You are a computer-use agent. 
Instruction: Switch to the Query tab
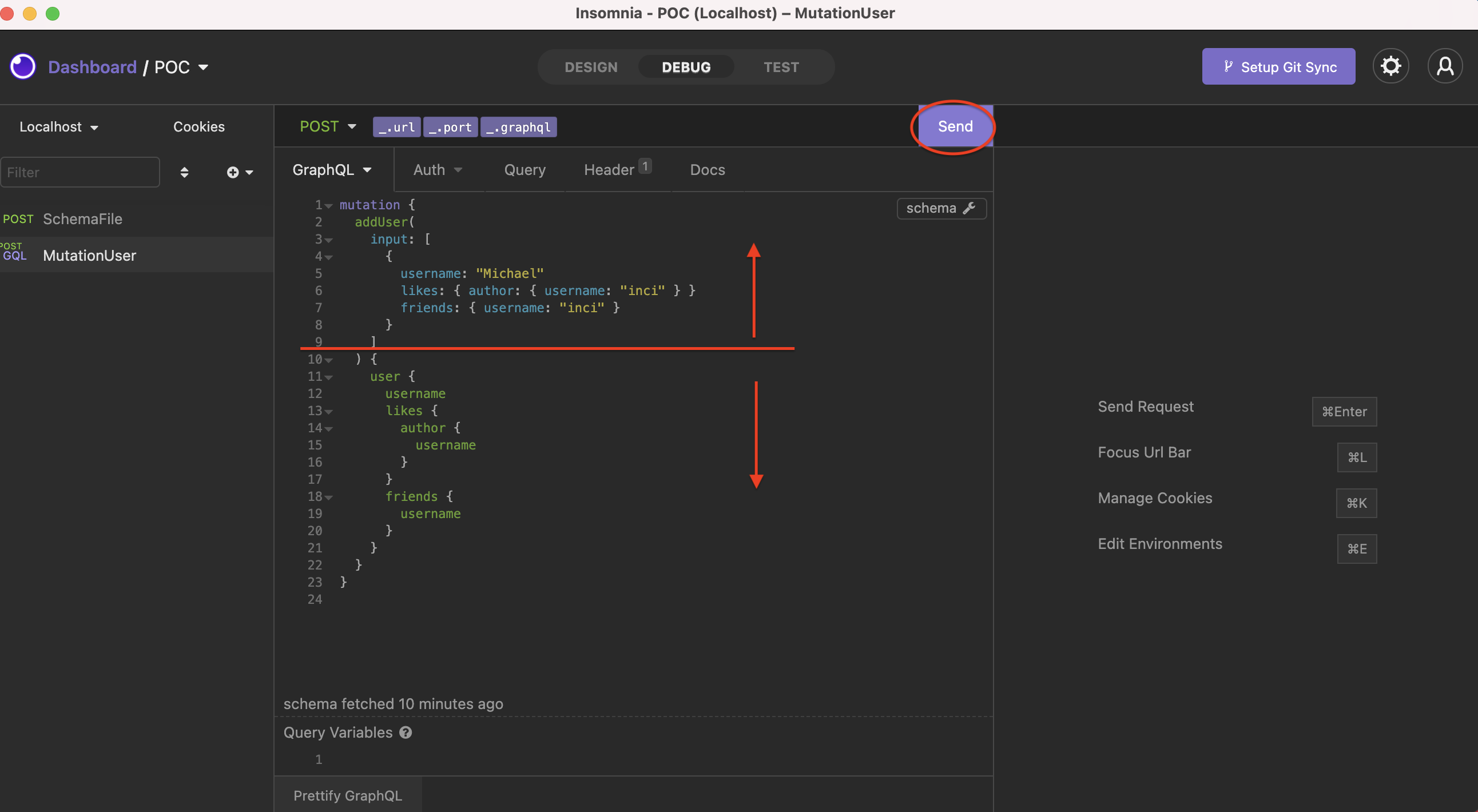click(x=525, y=169)
